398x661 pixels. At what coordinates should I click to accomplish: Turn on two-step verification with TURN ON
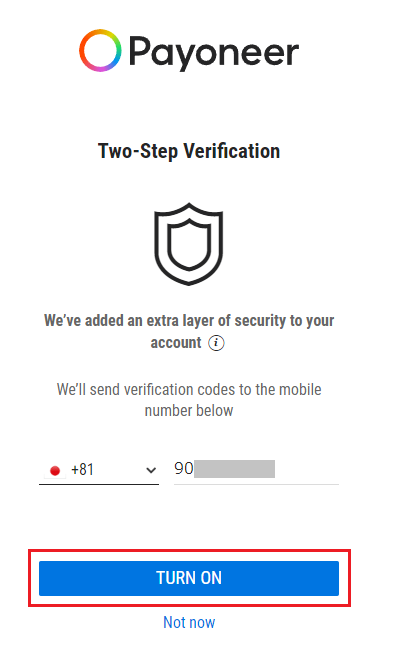click(x=189, y=578)
